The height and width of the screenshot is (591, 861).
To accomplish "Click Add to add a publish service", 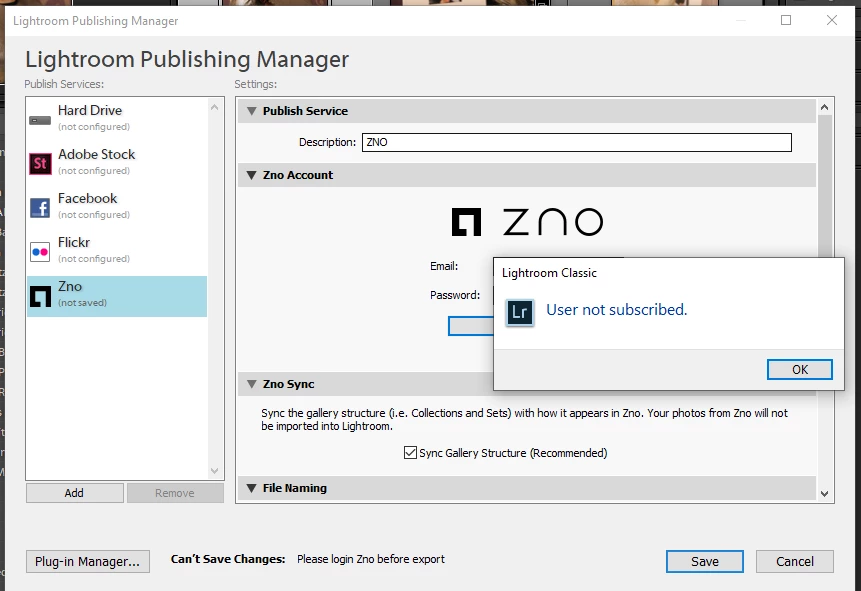I will tap(75, 493).
